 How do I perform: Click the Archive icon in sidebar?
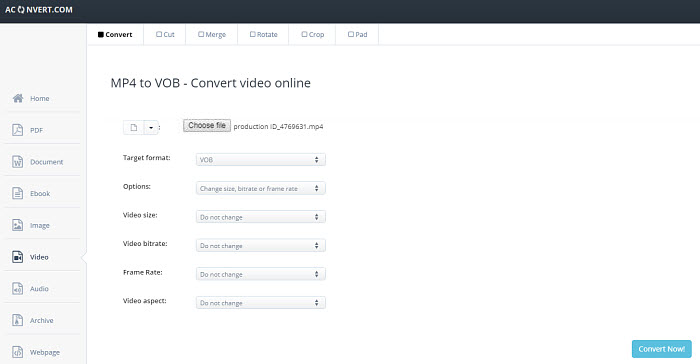click(x=17, y=320)
